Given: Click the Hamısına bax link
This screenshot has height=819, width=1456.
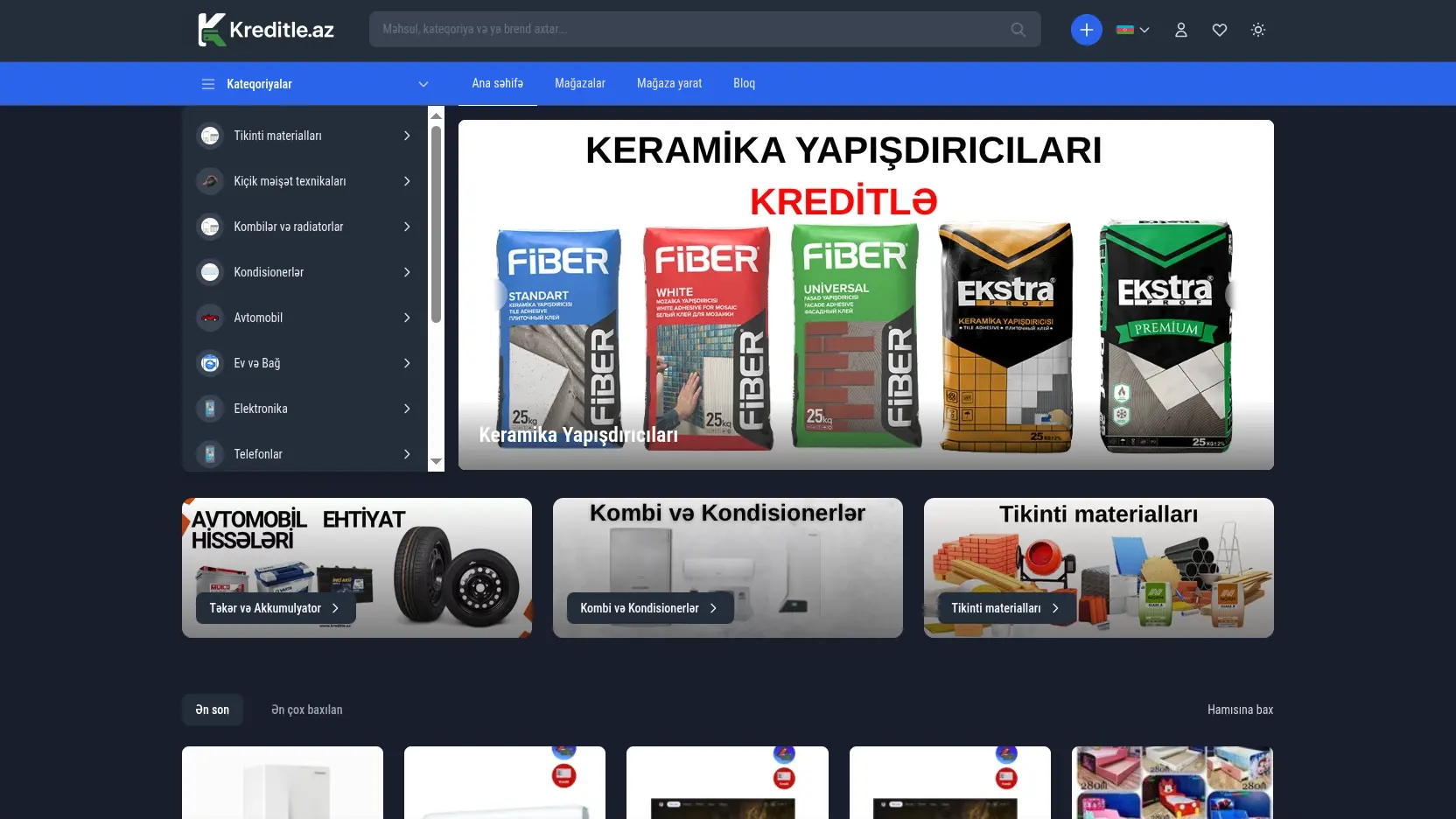Looking at the screenshot, I should click(1240, 710).
